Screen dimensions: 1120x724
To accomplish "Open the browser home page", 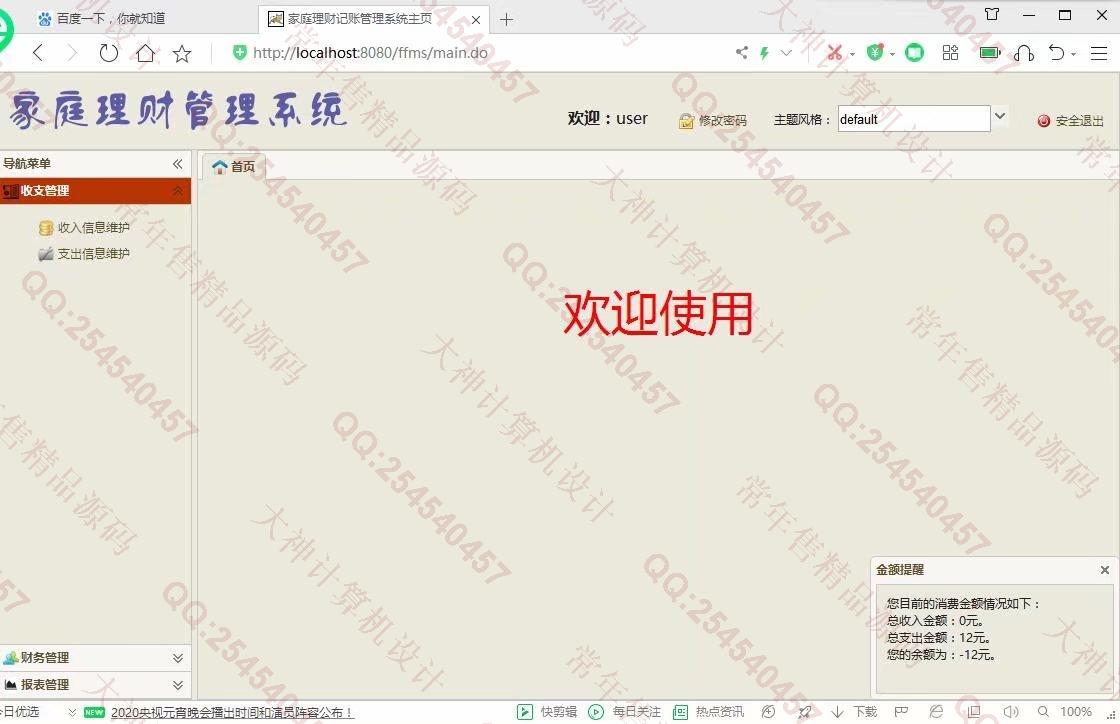I will click(146, 53).
